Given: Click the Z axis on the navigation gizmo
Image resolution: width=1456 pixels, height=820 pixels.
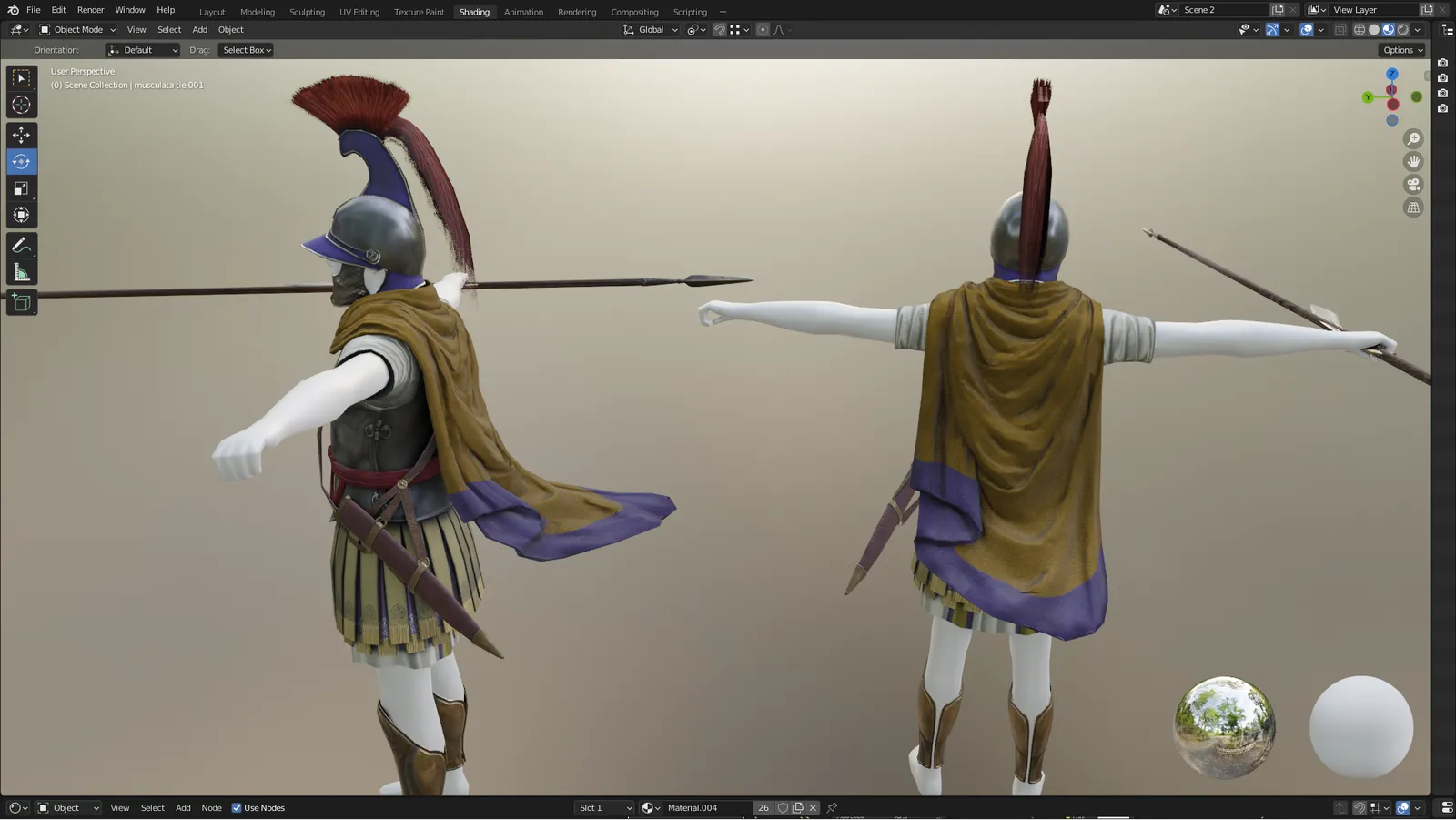Looking at the screenshot, I should click(x=1392, y=74).
